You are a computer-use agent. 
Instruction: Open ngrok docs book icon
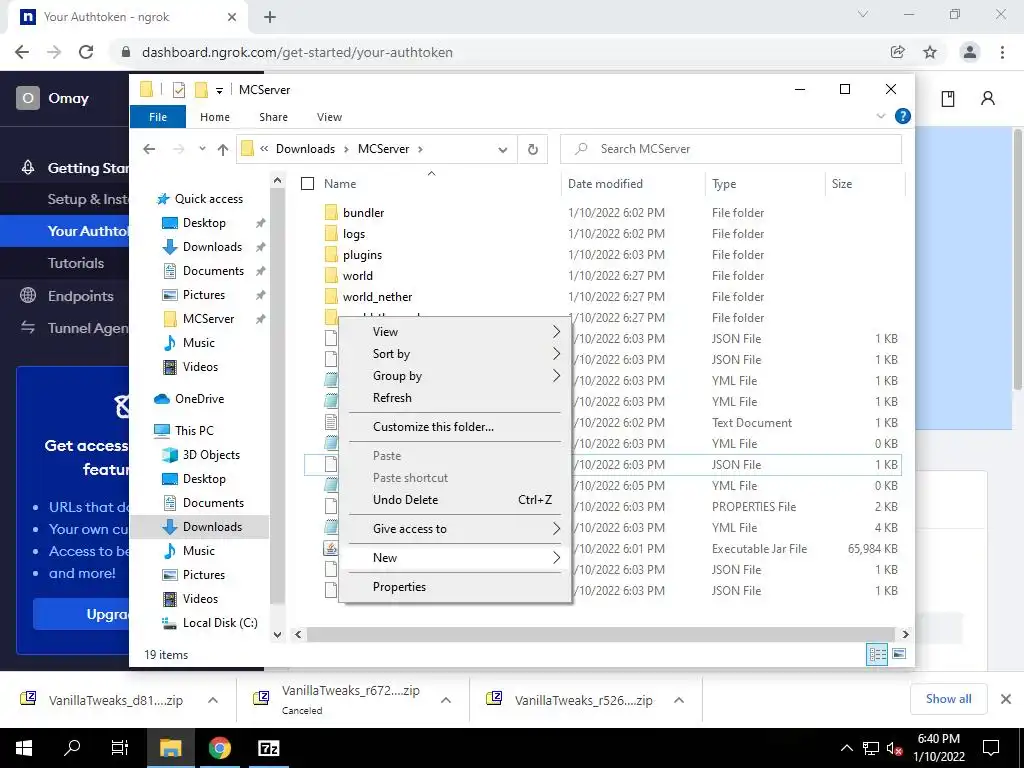click(948, 99)
